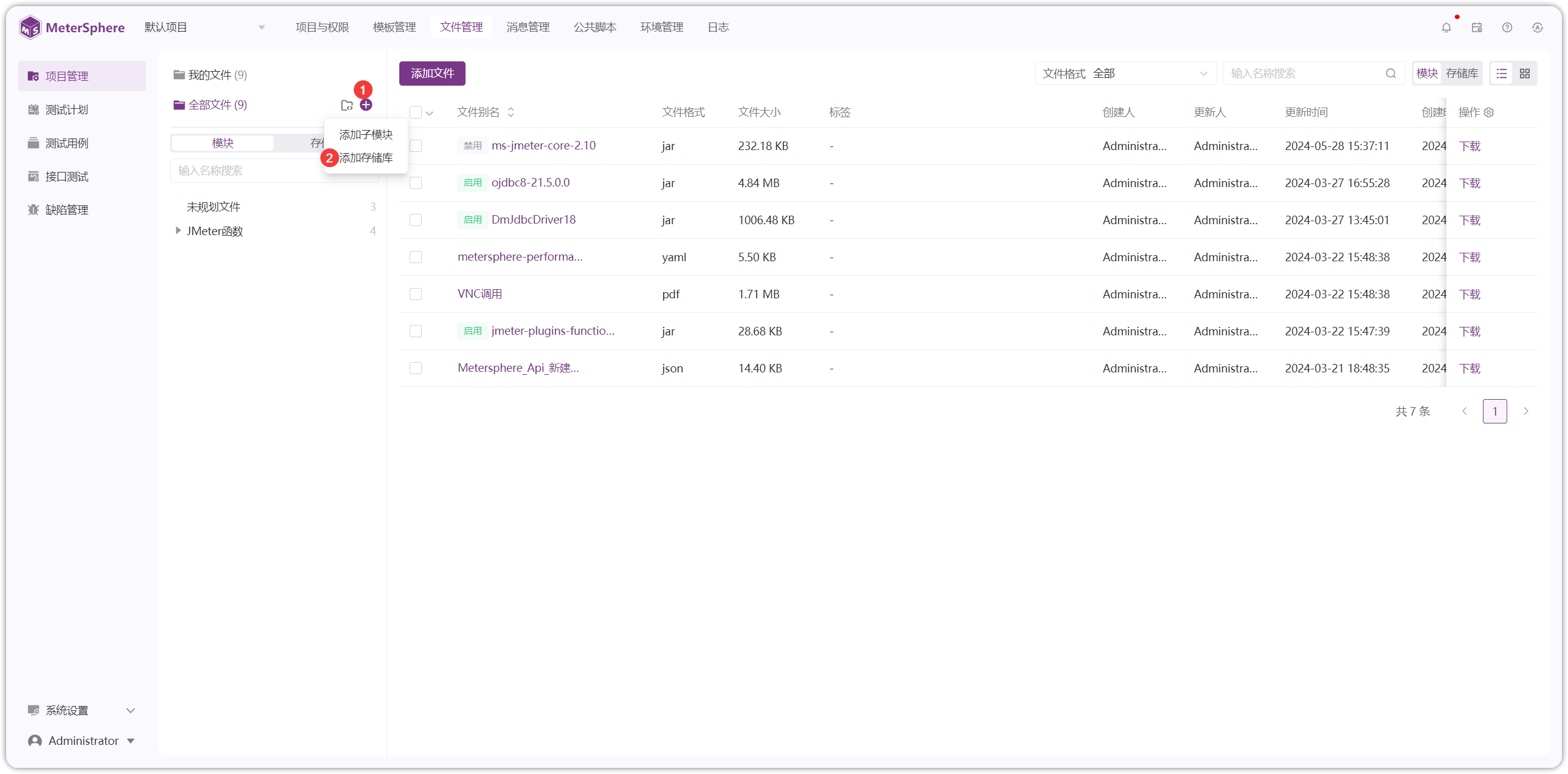1568x774 pixels.
Task: Open the 文件格式 全部 filter dropdown
Action: [x=1126, y=74]
